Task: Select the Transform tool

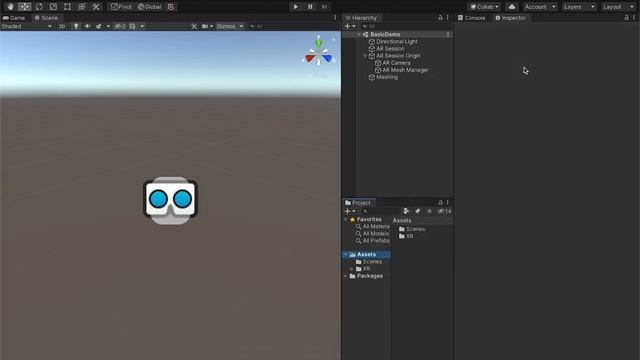Action: (82, 7)
